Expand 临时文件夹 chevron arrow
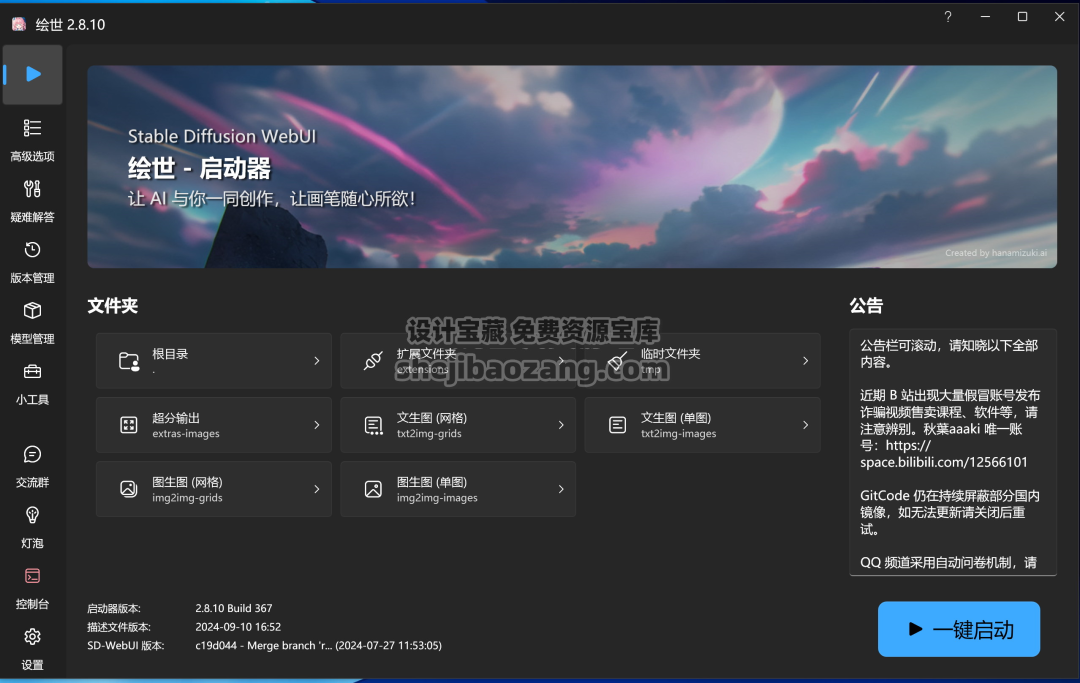This screenshot has height=683, width=1080. point(805,361)
